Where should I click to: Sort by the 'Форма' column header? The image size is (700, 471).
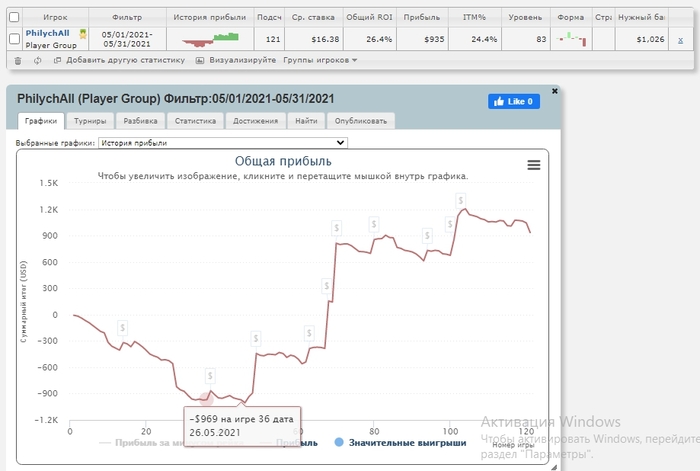pos(571,17)
